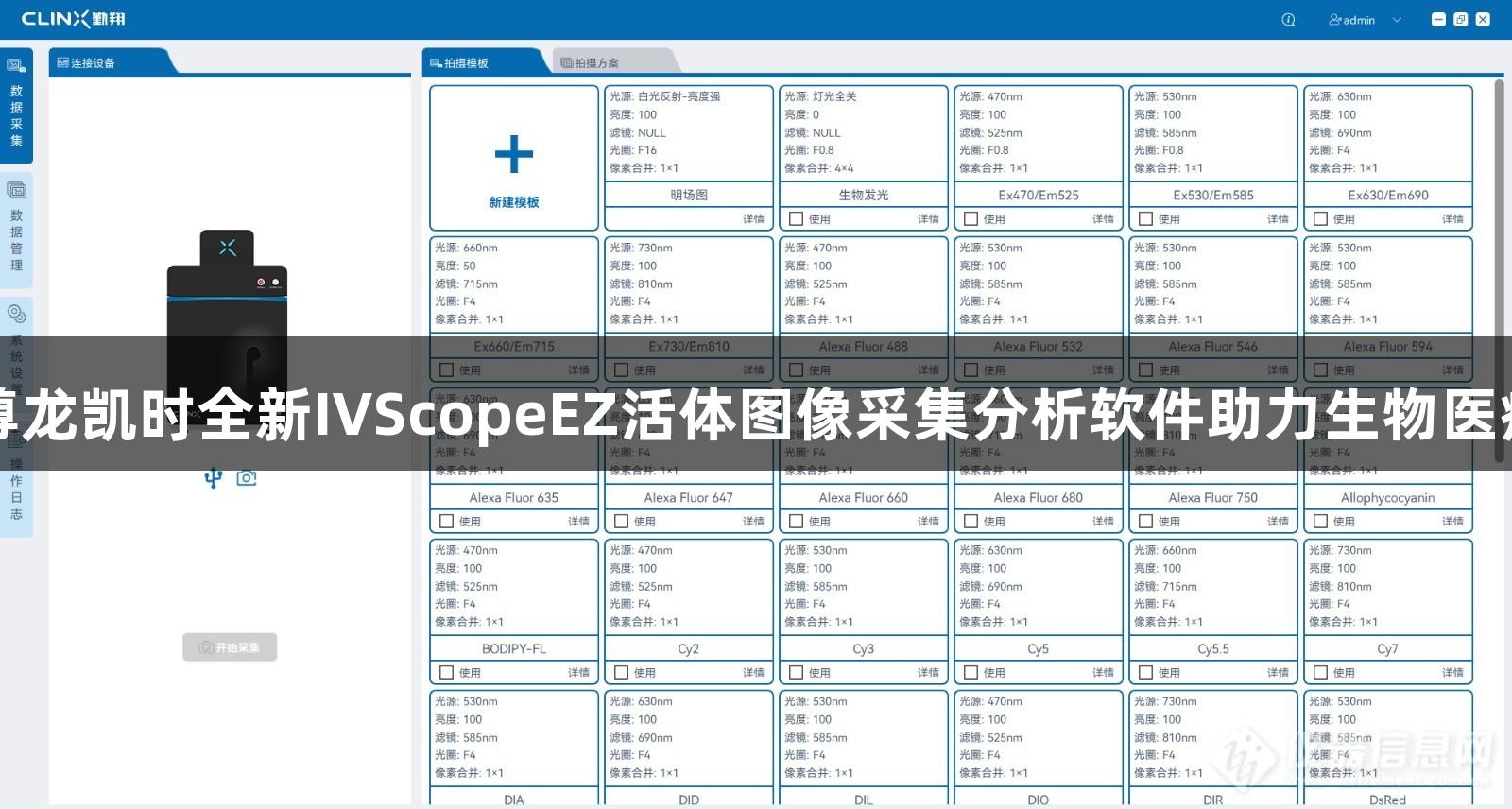This screenshot has width=1512, height=809.
Task: Enable 使用 checkbox for 生物发光 template
Action: click(797, 219)
